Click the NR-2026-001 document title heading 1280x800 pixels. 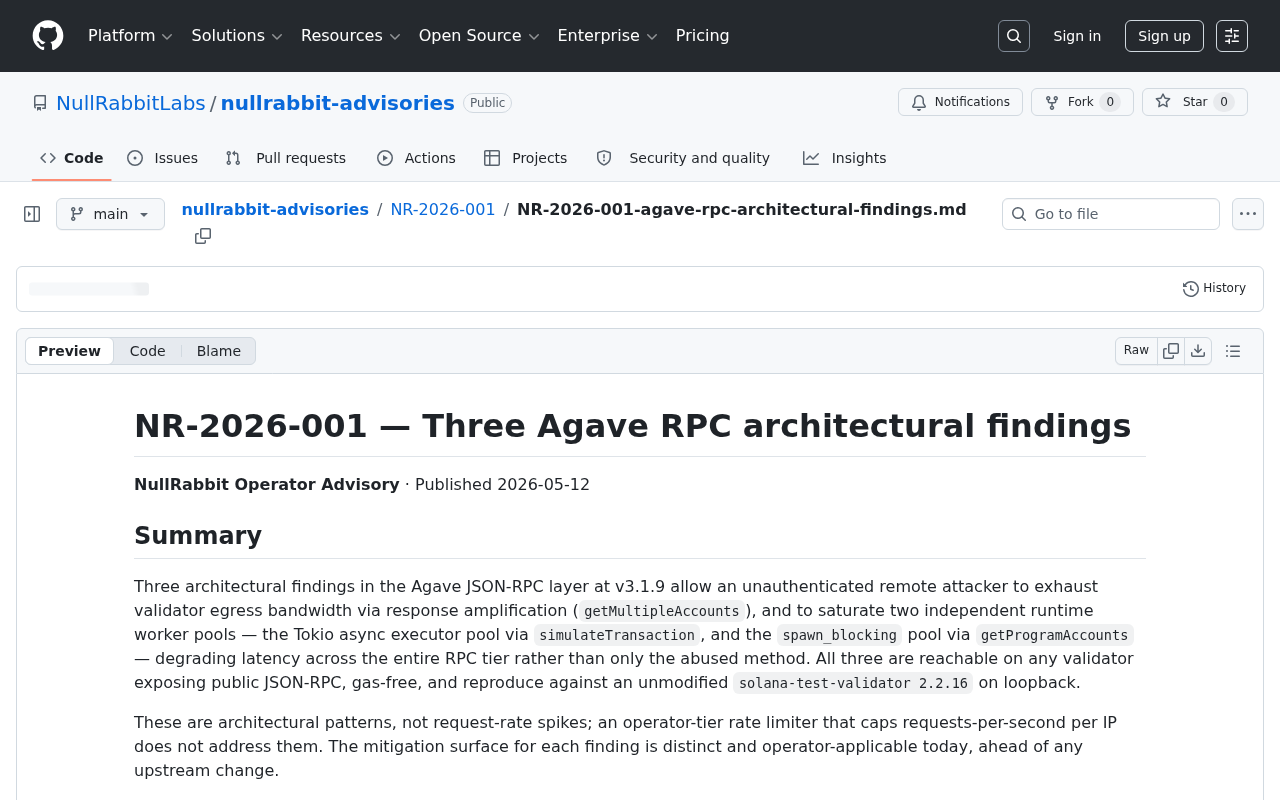pos(633,426)
